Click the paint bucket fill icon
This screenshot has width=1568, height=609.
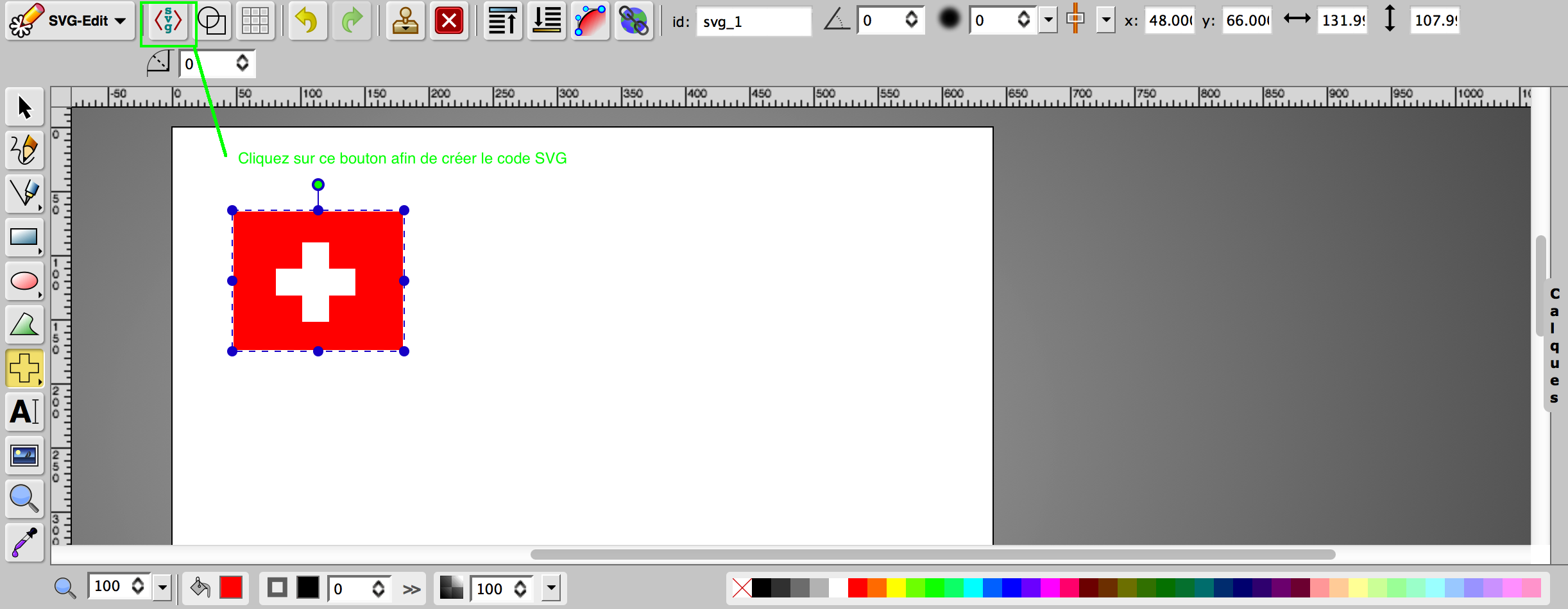[x=200, y=587]
